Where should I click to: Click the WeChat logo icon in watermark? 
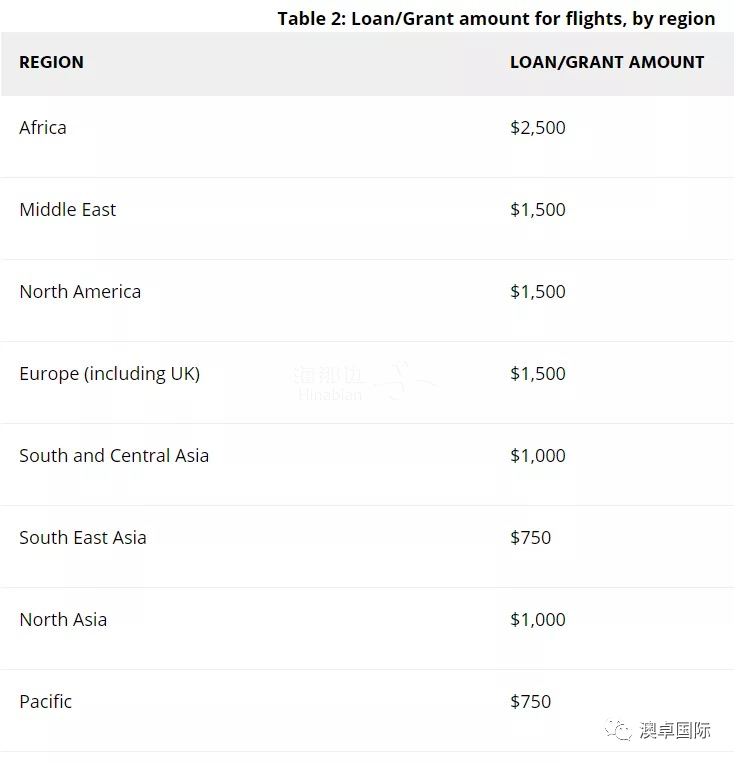(x=618, y=729)
